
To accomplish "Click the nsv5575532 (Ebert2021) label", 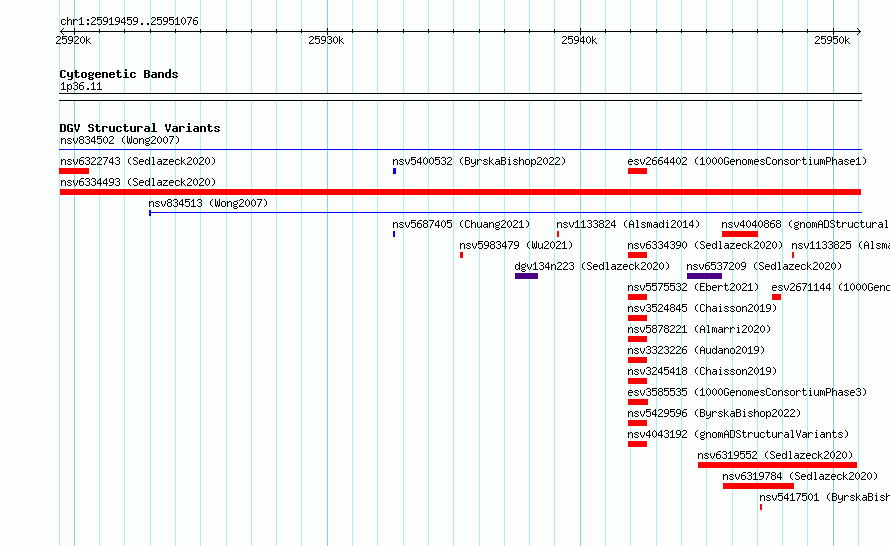I will pos(693,287).
